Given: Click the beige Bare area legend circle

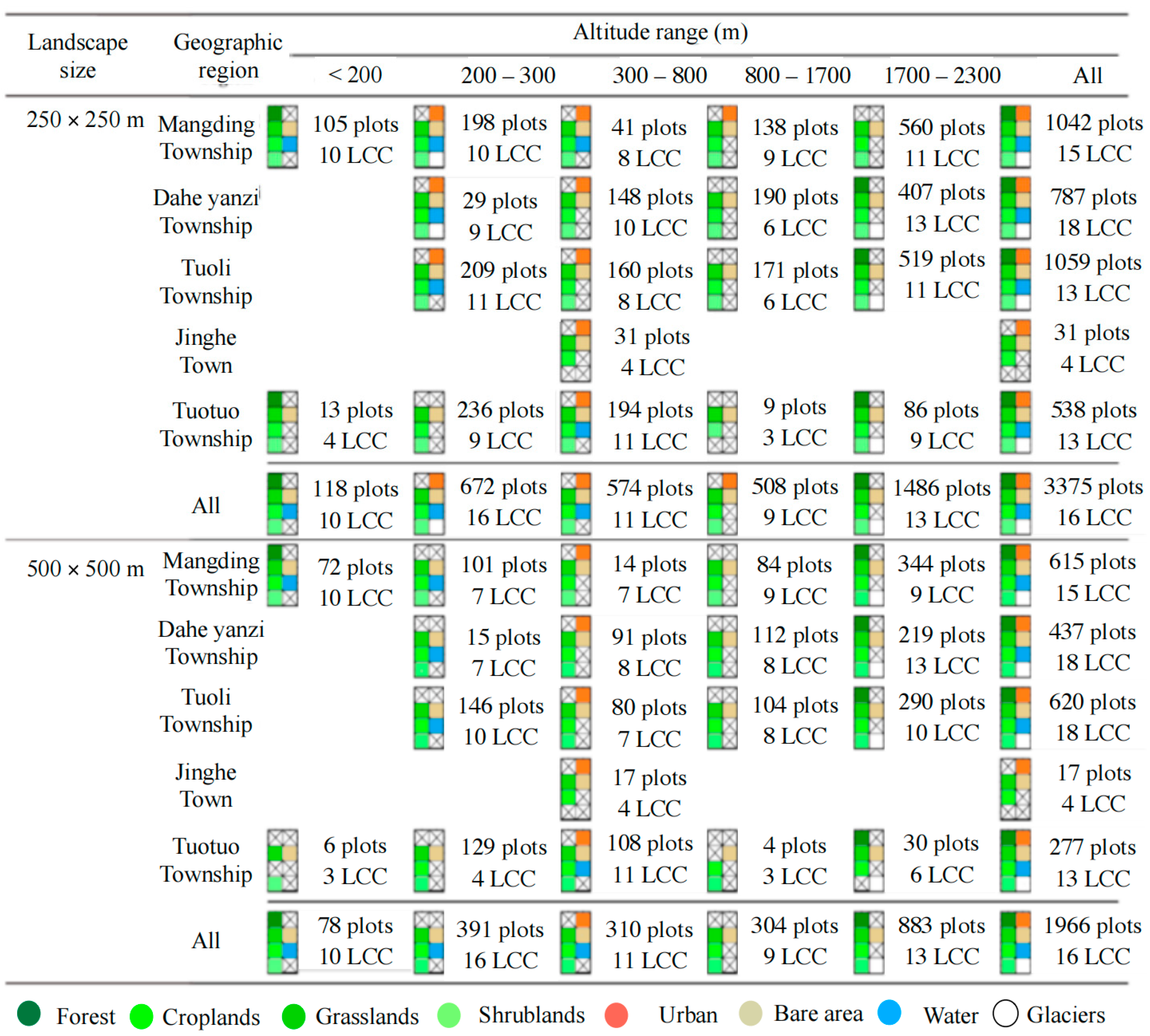Looking at the screenshot, I should [750, 1013].
